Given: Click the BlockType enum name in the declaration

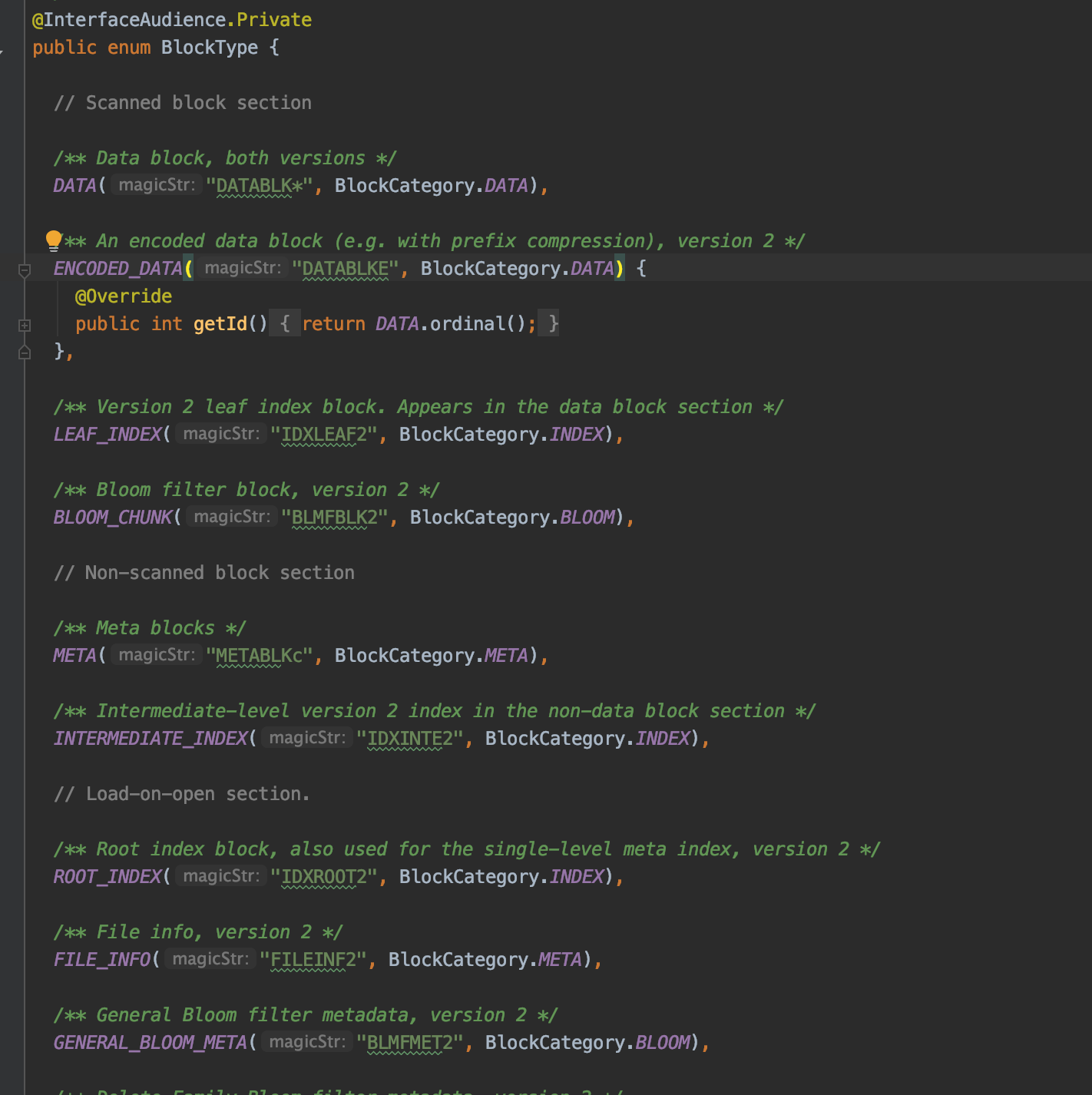Looking at the screenshot, I should 210,48.
